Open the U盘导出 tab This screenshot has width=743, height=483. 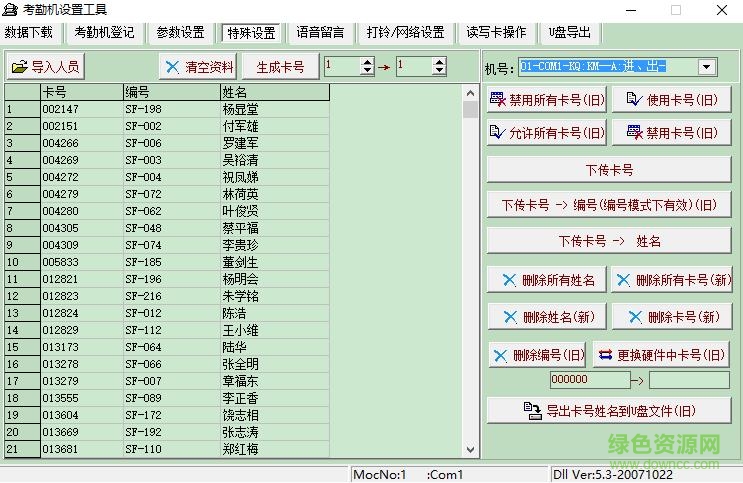pyautogui.click(x=570, y=33)
